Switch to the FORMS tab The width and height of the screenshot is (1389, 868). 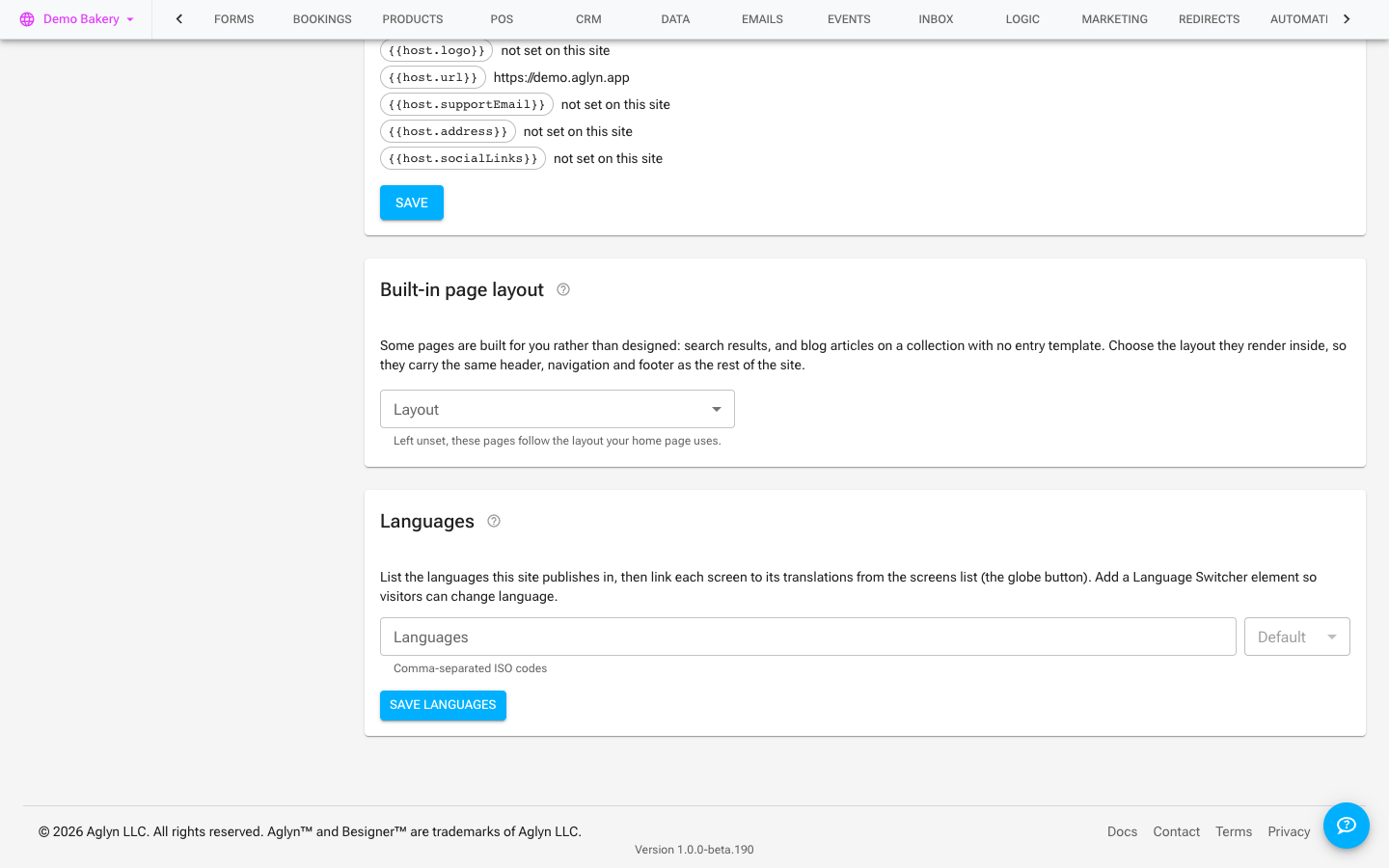click(x=234, y=19)
